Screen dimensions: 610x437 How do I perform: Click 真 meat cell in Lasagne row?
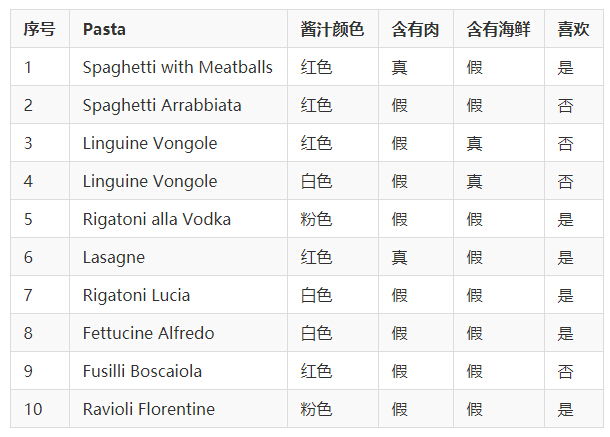400,257
